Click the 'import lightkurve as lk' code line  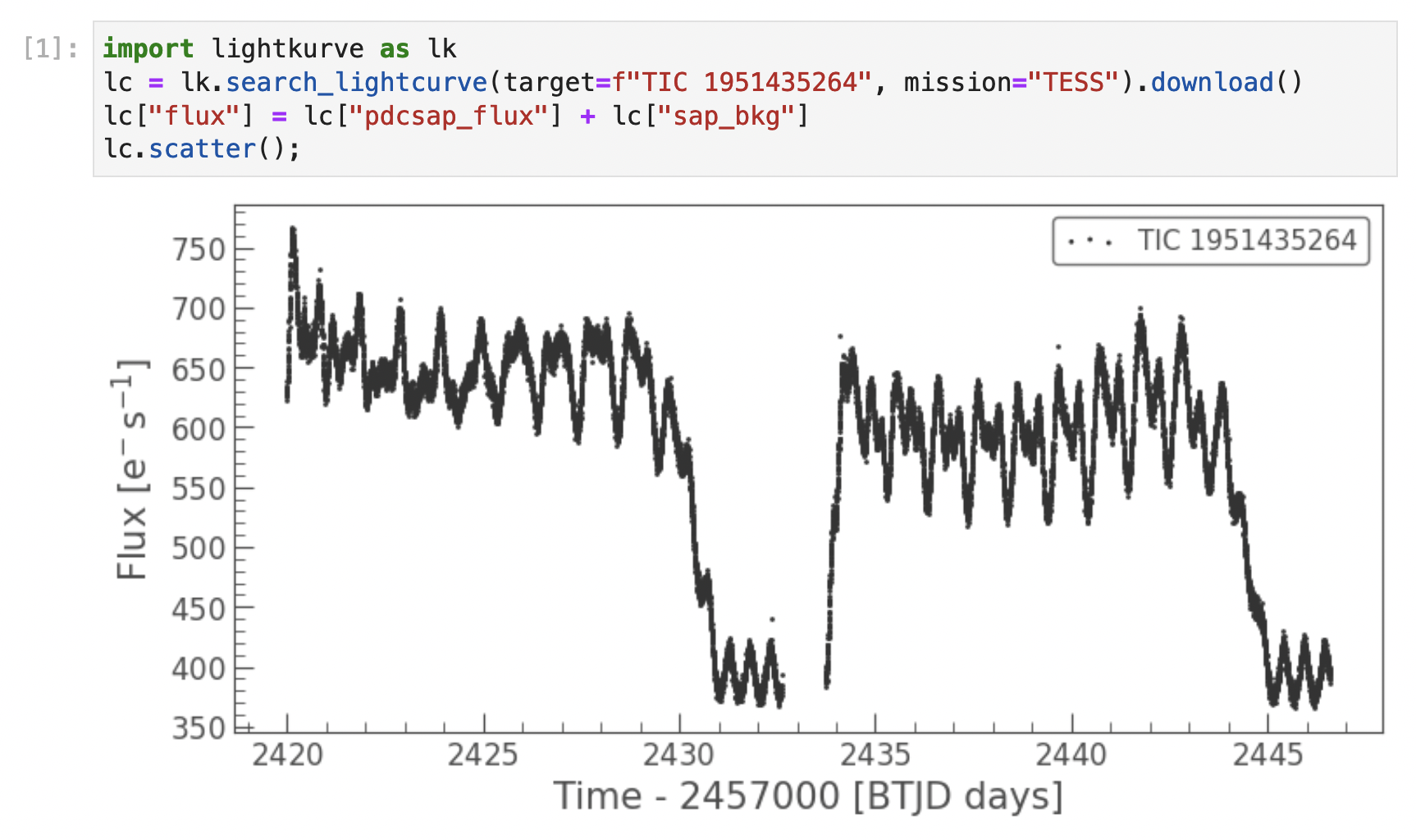[280, 49]
